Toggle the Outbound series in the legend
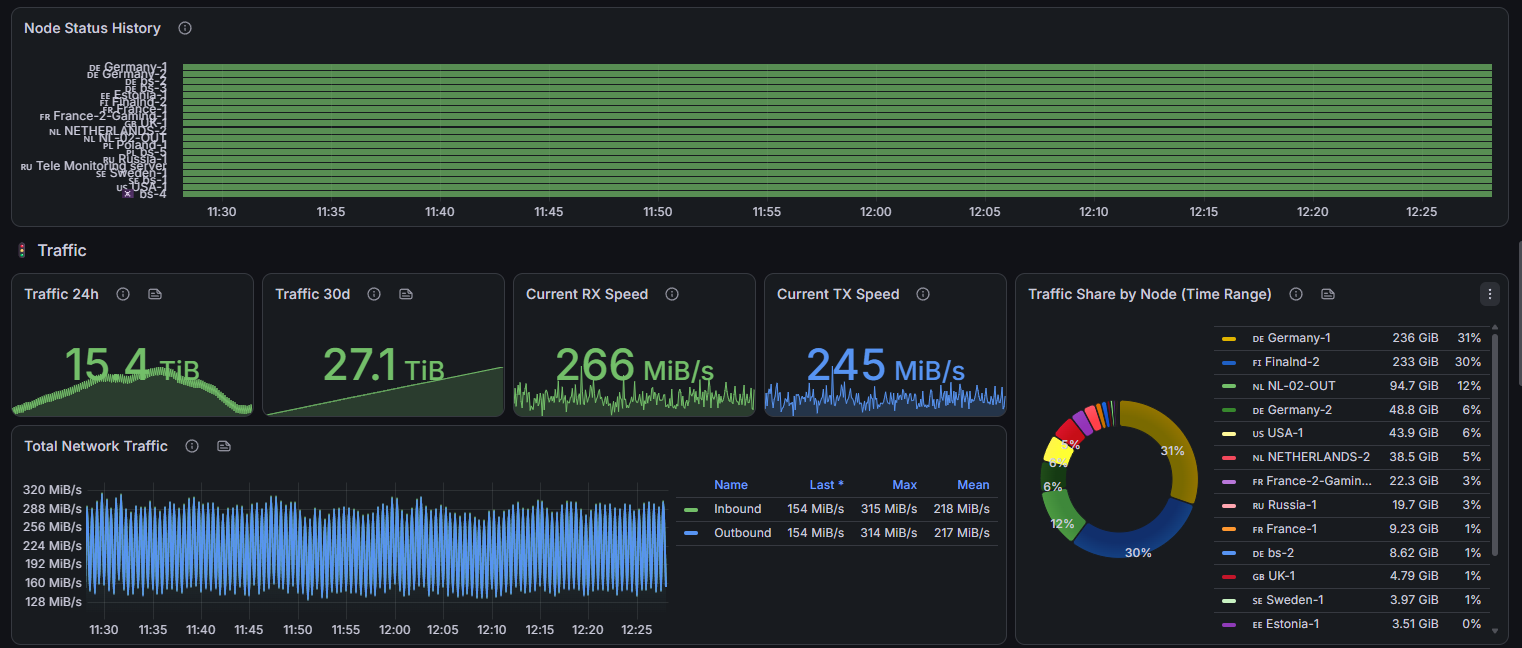1522x648 pixels. pos(742,533)
